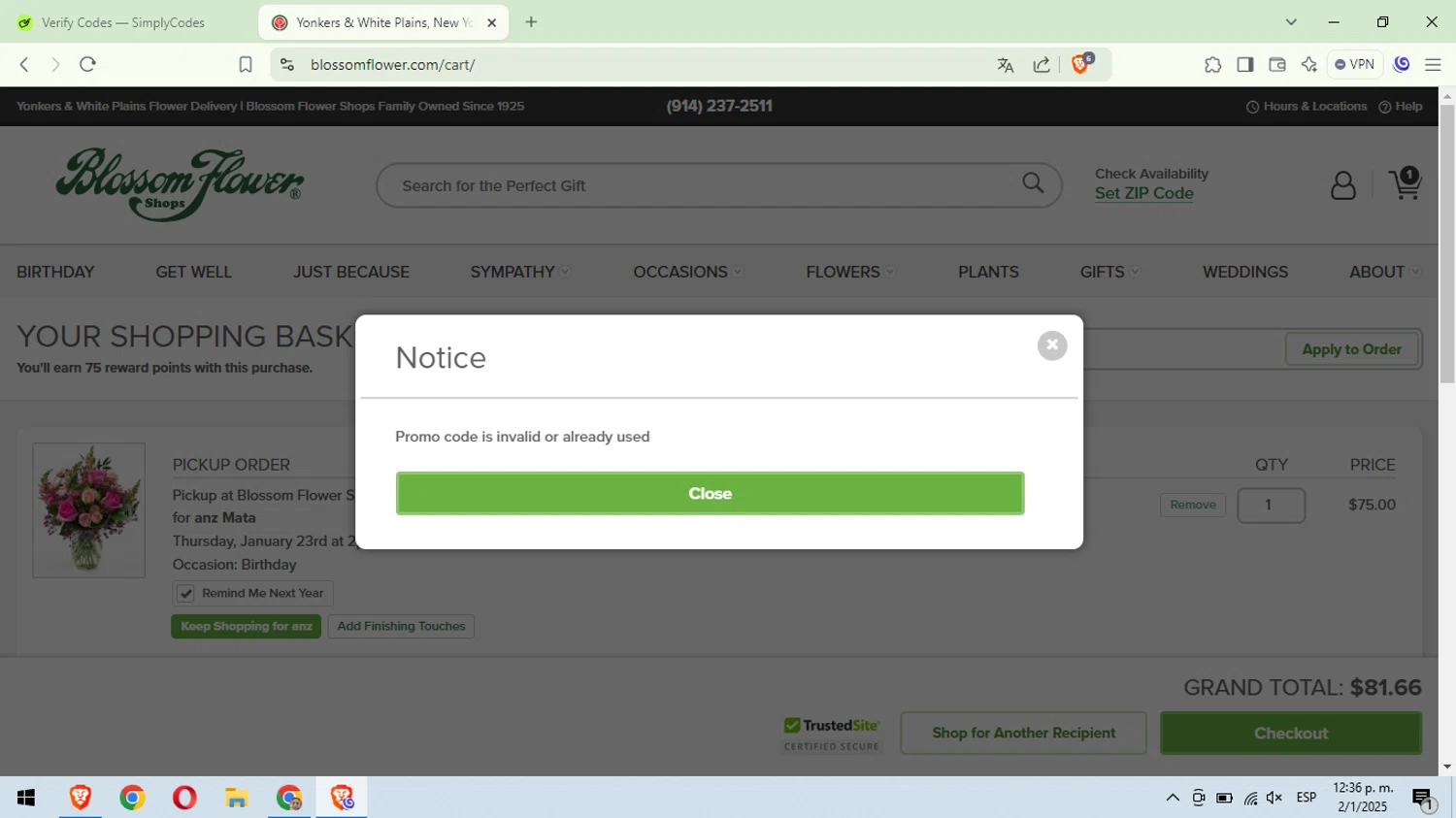The height and width of the screenshot is (818, 1456).
Task: Click the site settings icon in address bar
Action: click(286, 64)
